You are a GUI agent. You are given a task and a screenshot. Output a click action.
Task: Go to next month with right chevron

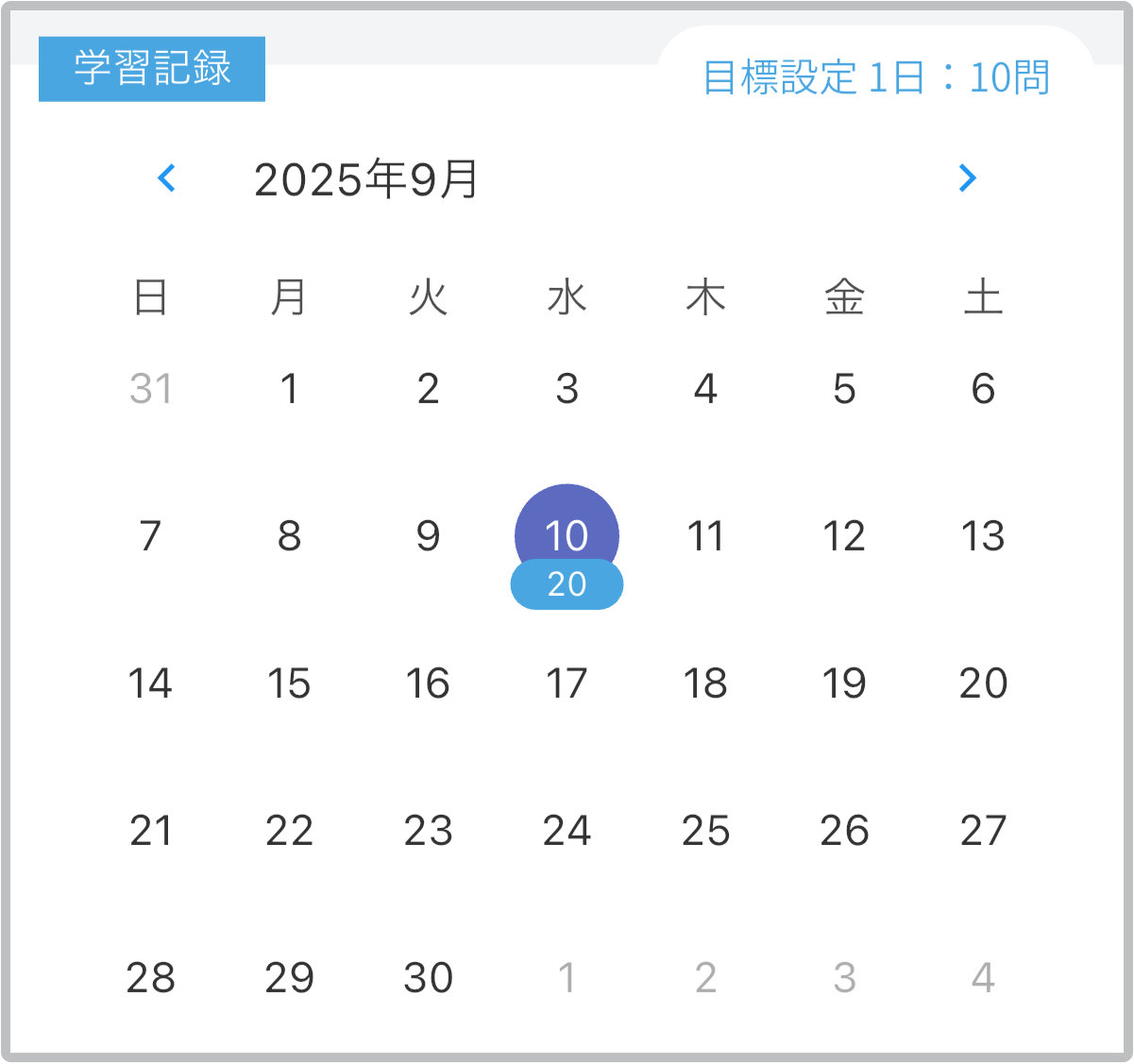967,177
